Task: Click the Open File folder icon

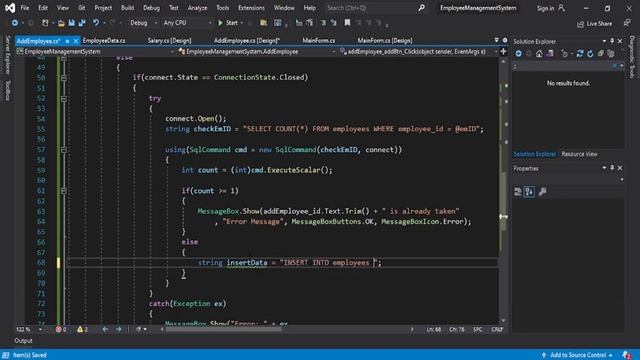Action: coord(61,23)
